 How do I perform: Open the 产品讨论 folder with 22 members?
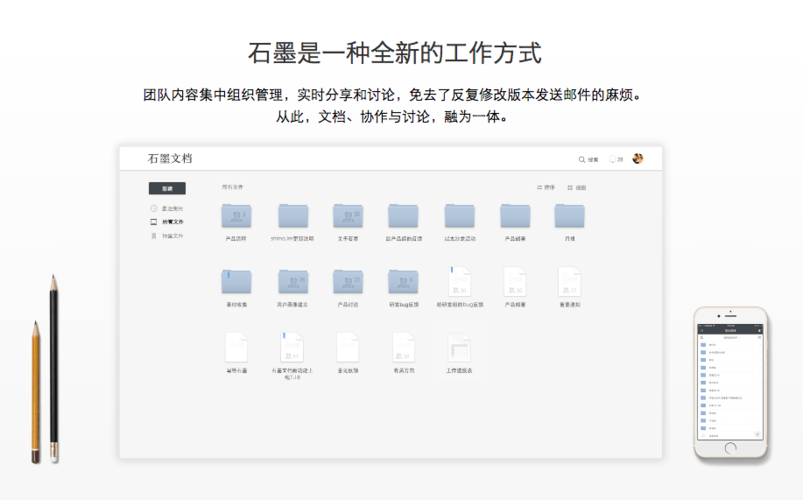(348, 282)
